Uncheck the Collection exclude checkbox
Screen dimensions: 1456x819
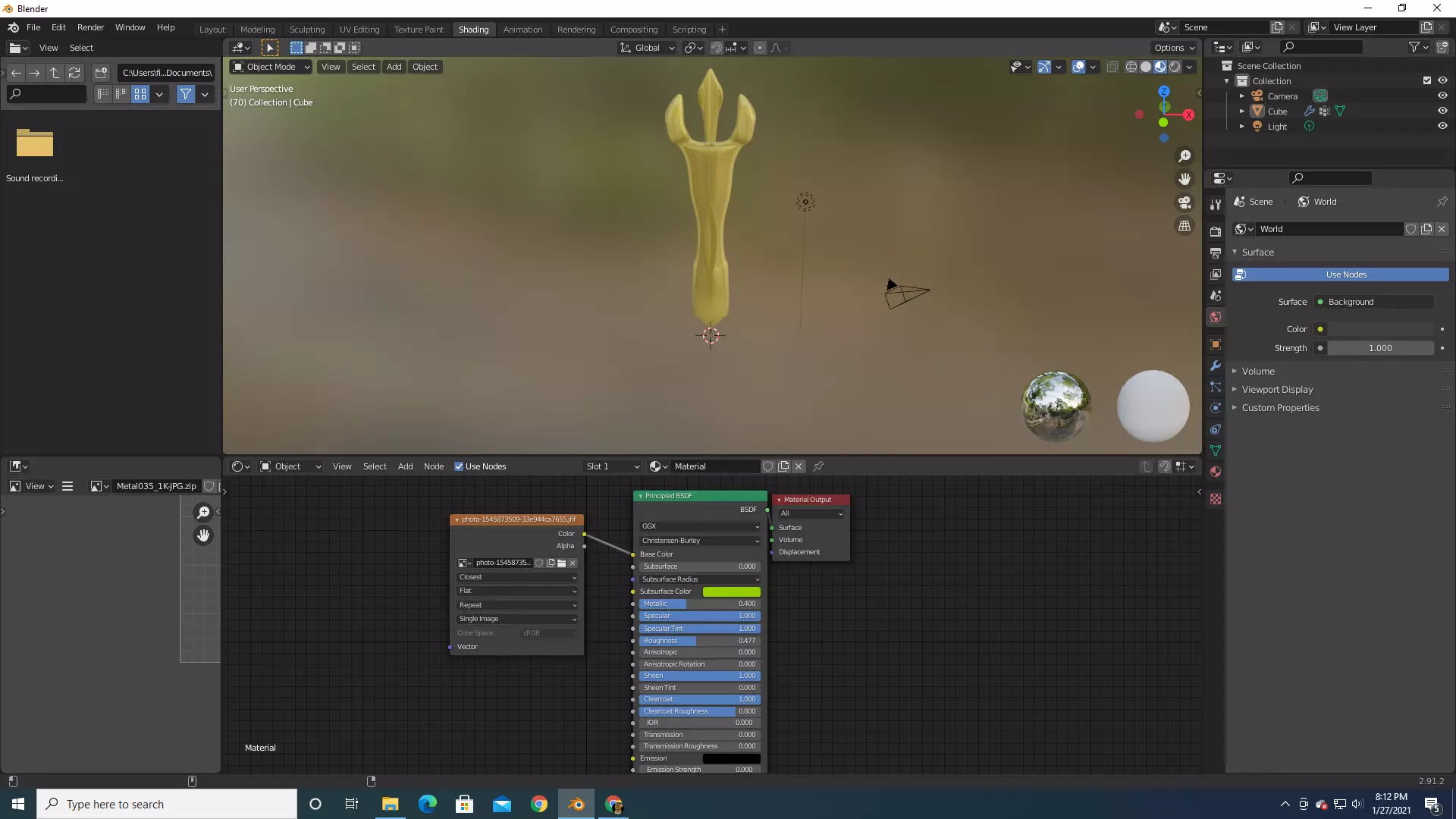pos(1427,81)
